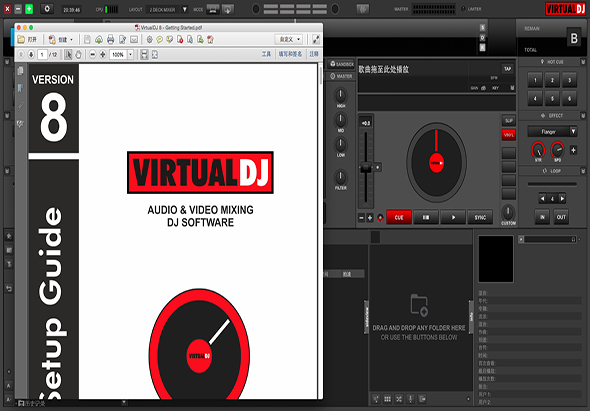This screenshot has width=590, height=411.
Task: Halve loop length with left arrow
Action: click(542, 198)
